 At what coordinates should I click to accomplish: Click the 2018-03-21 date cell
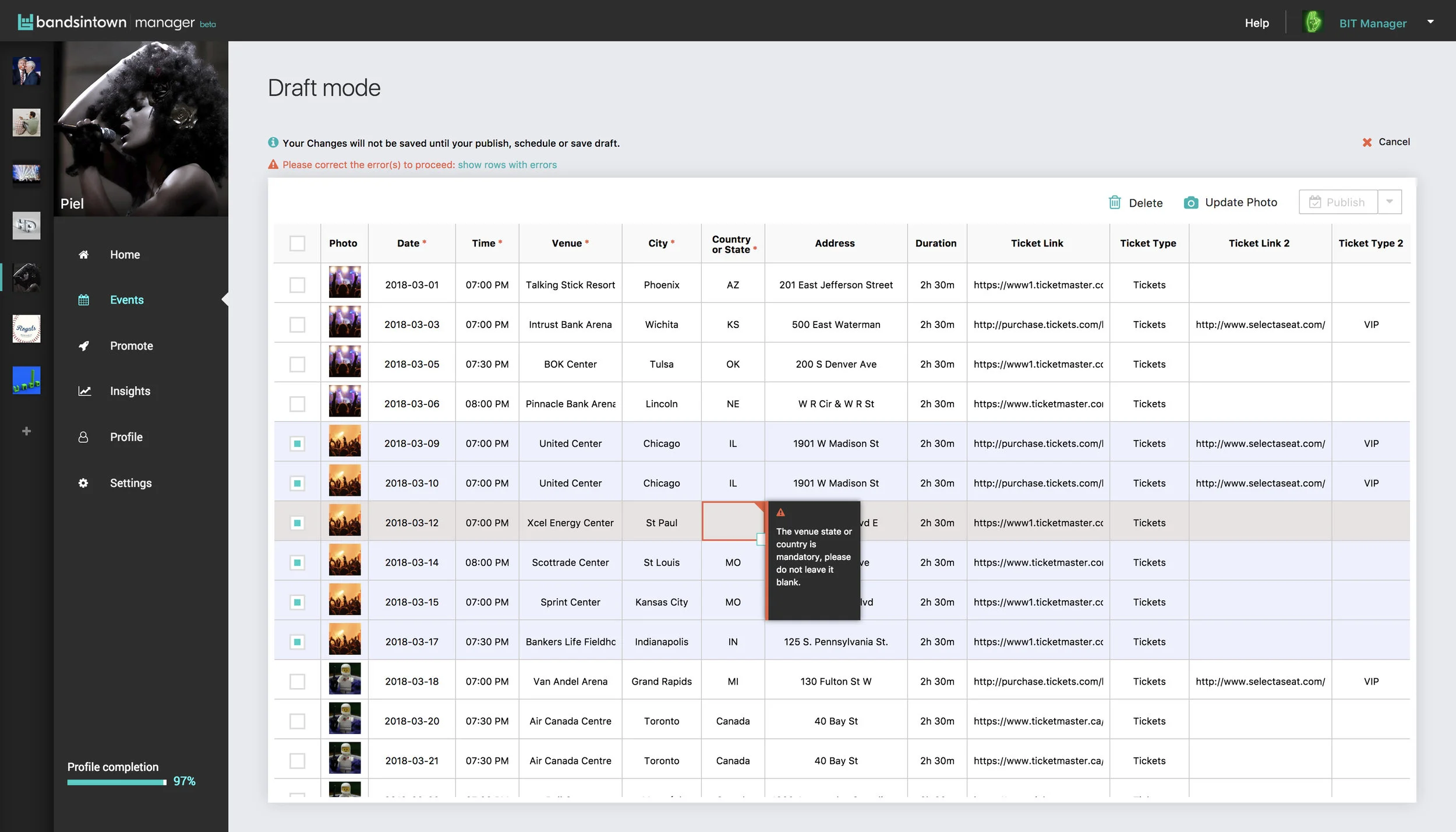[x=411, y=760]
